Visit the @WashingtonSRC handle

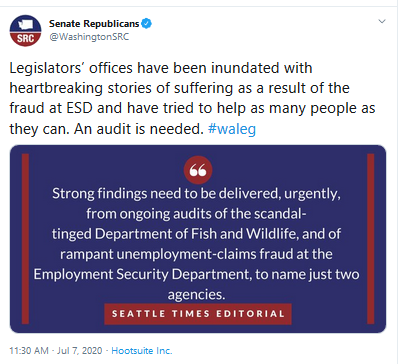tap(89, 37)
